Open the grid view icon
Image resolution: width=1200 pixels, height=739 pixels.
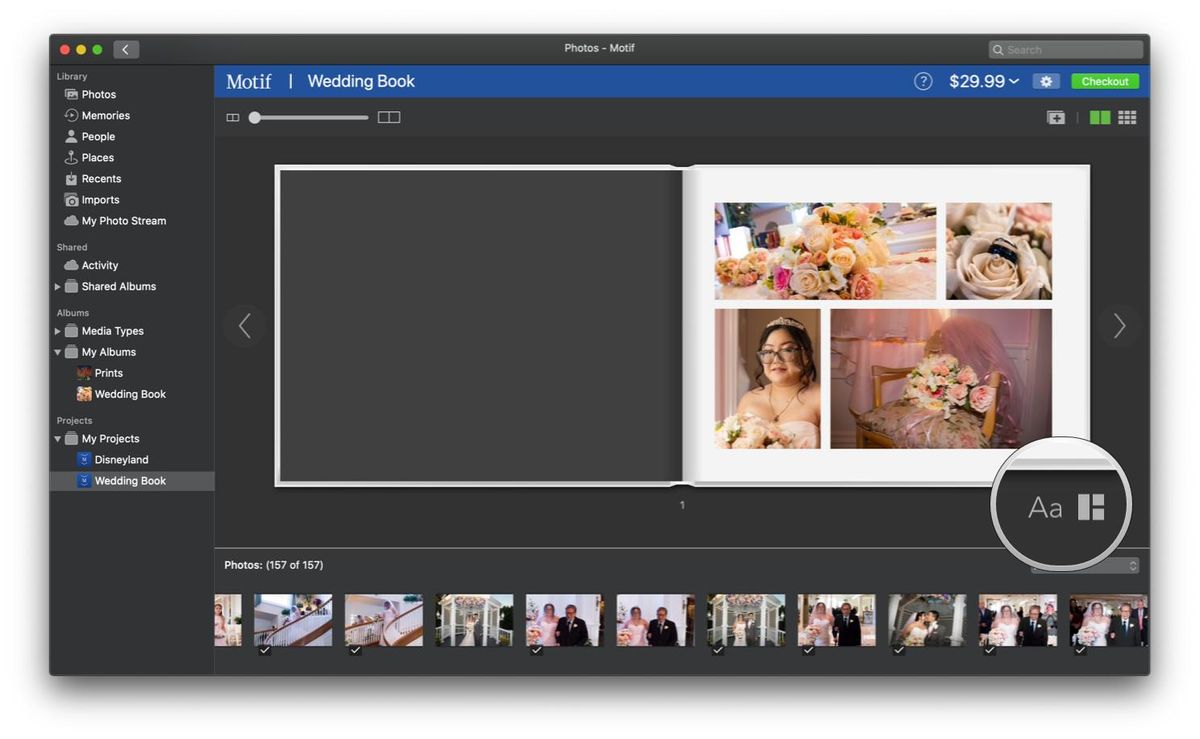[1126, 117]
